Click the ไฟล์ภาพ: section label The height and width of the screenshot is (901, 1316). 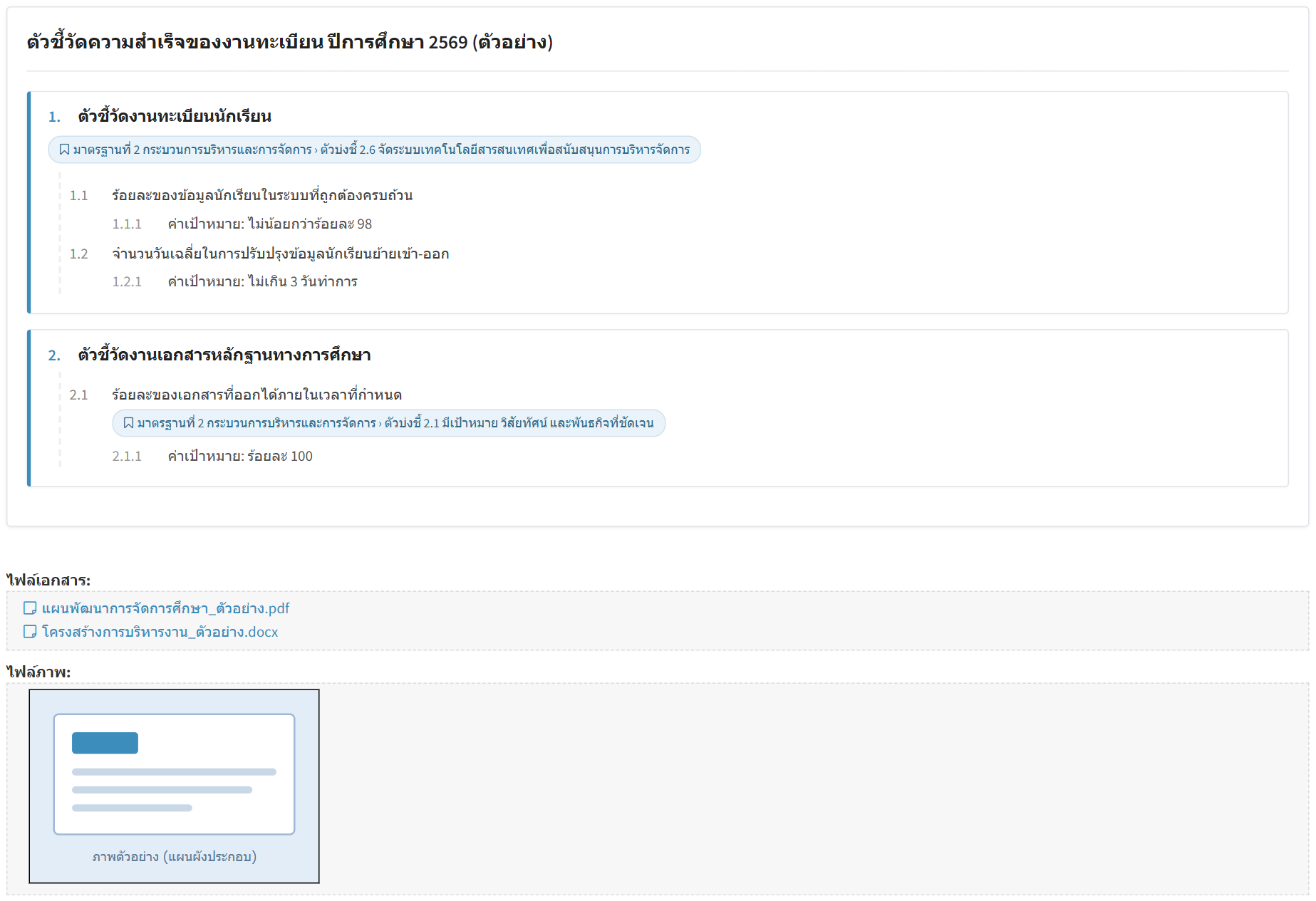click(38, 672)
